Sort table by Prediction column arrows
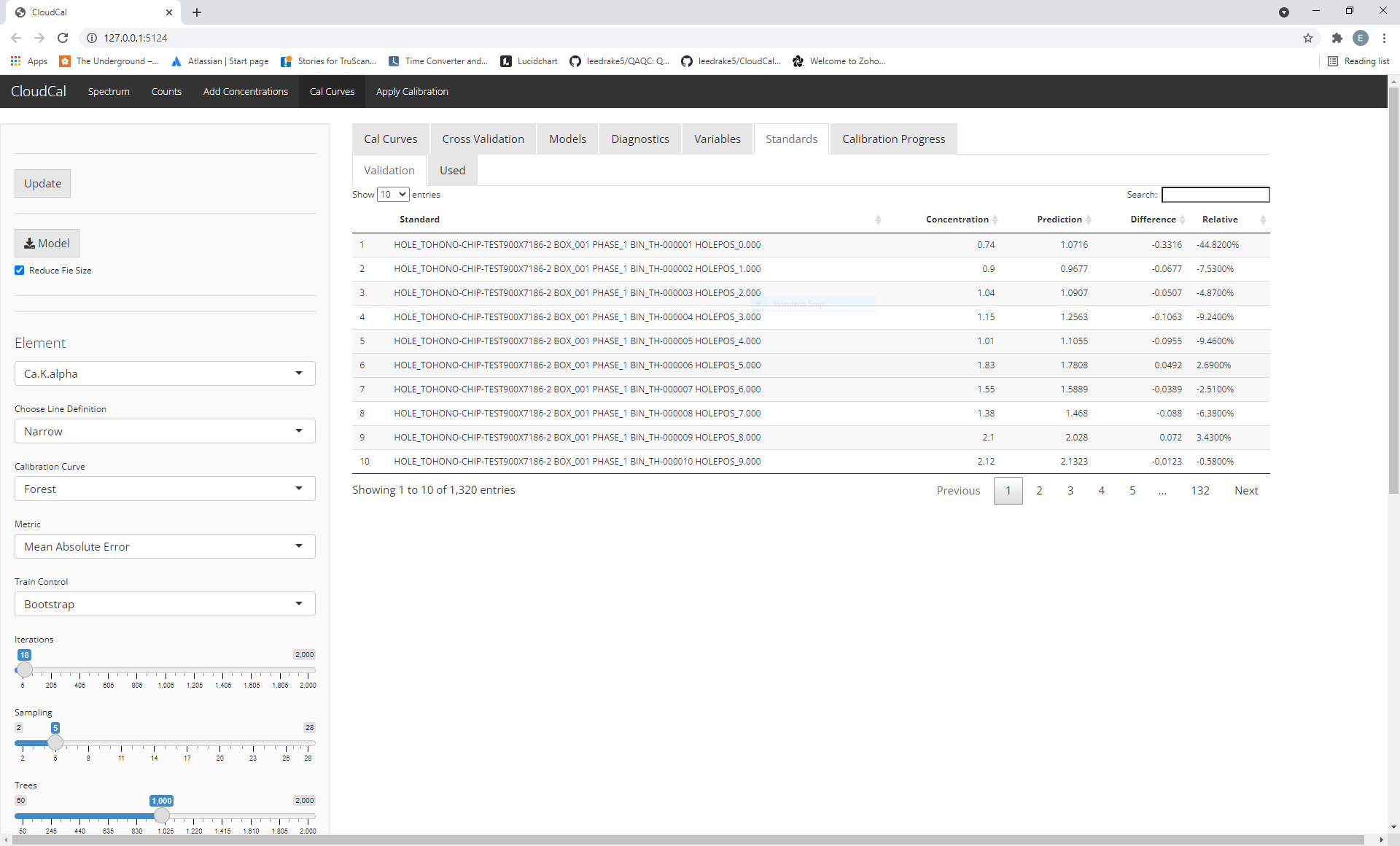Viewport: 1400px width, 846px height. [1088, 220]
